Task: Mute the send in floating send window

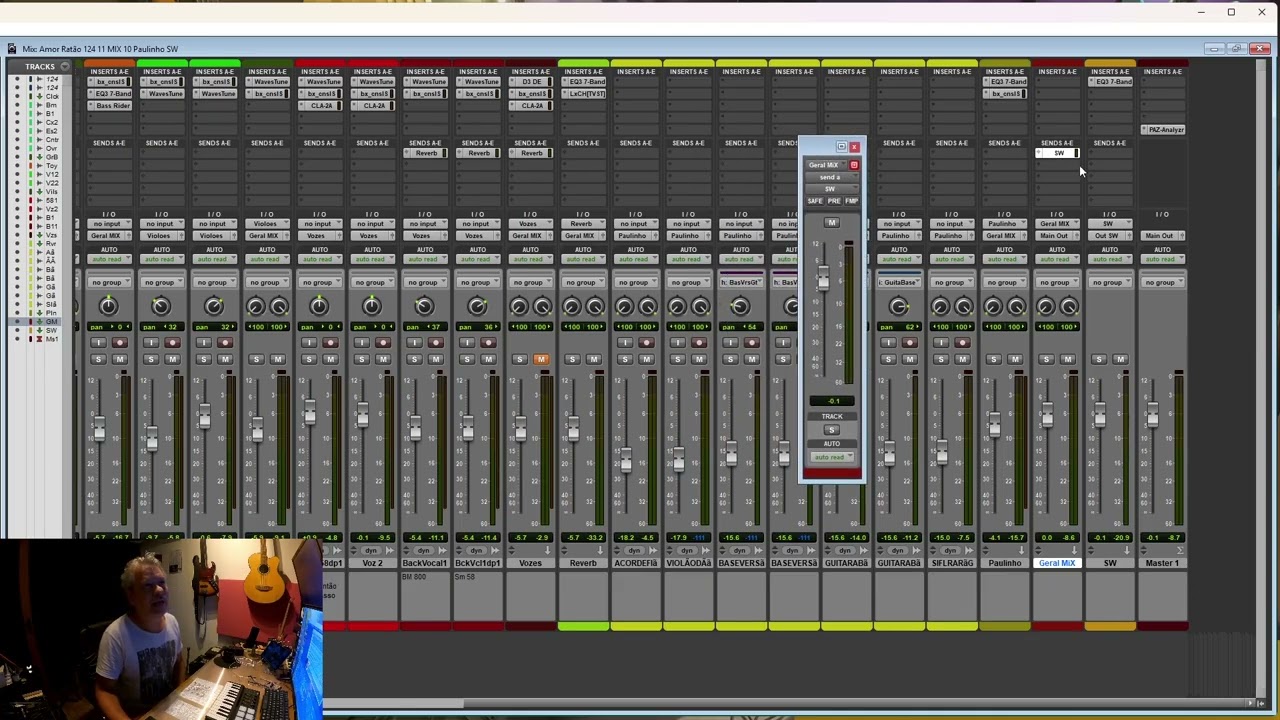Action: pos(832,223)
